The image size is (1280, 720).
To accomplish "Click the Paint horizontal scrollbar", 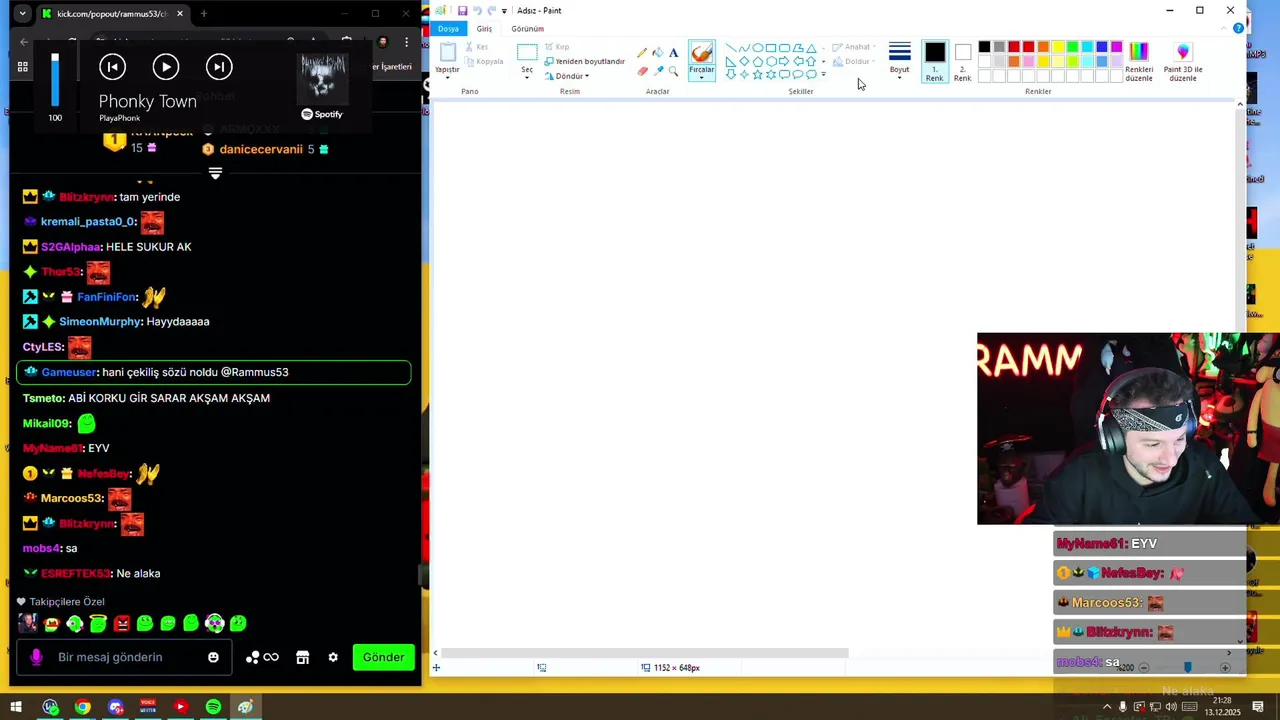I will coord(645,653).
